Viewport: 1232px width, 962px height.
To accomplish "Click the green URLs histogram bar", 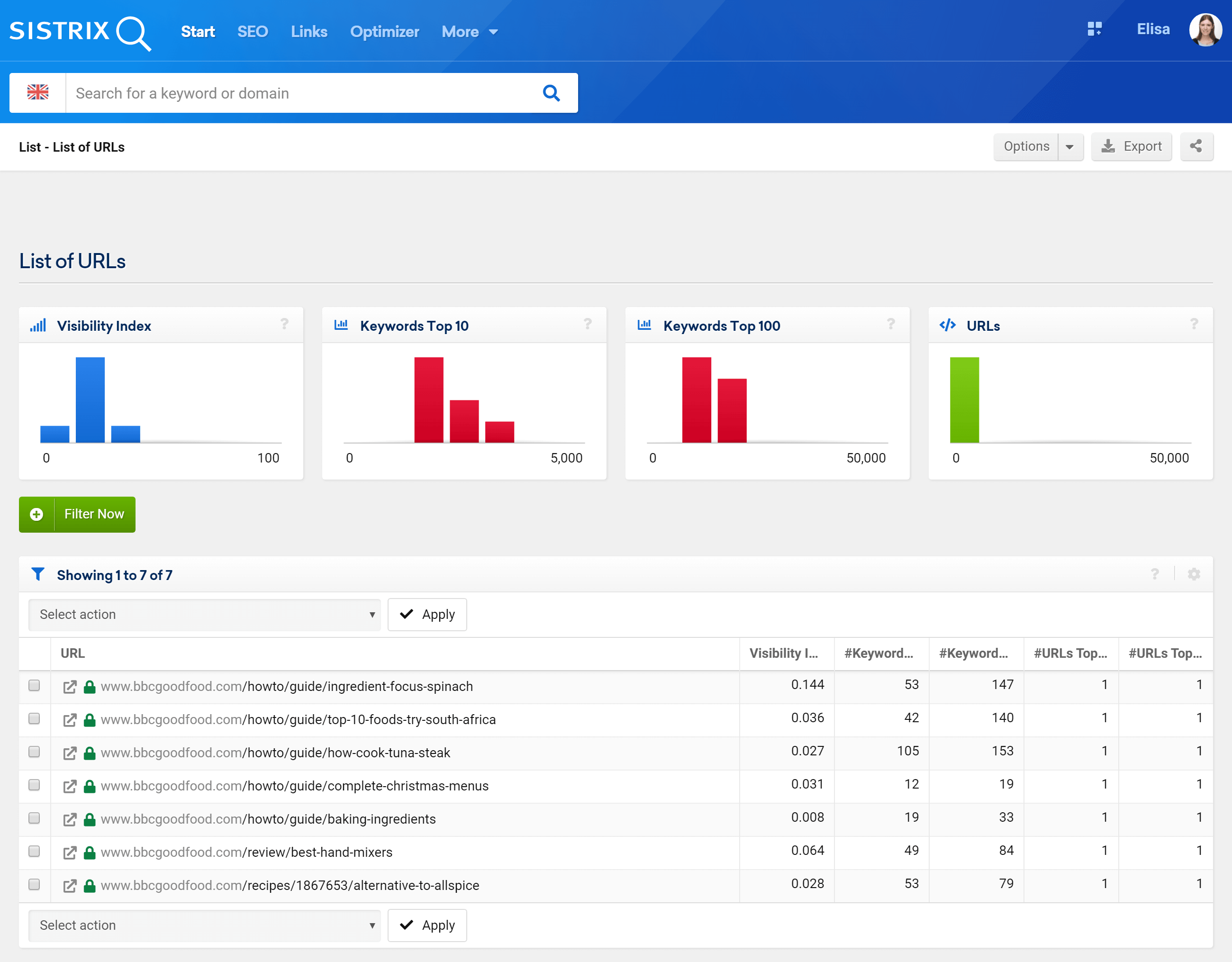I will (x=964, y=399).
